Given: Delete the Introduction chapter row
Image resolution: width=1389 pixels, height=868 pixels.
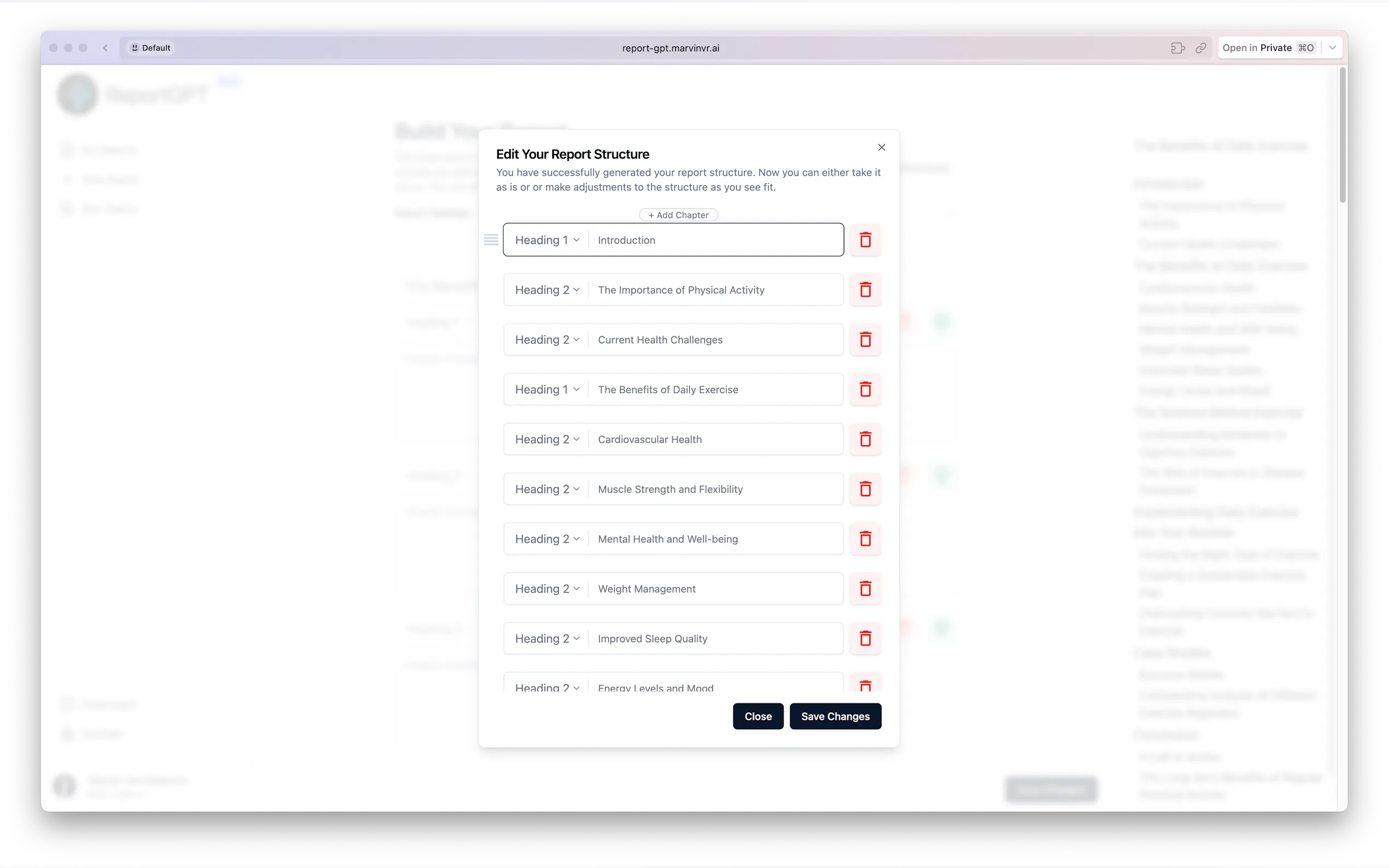Looking at the screenshot, I should point(865,240).
